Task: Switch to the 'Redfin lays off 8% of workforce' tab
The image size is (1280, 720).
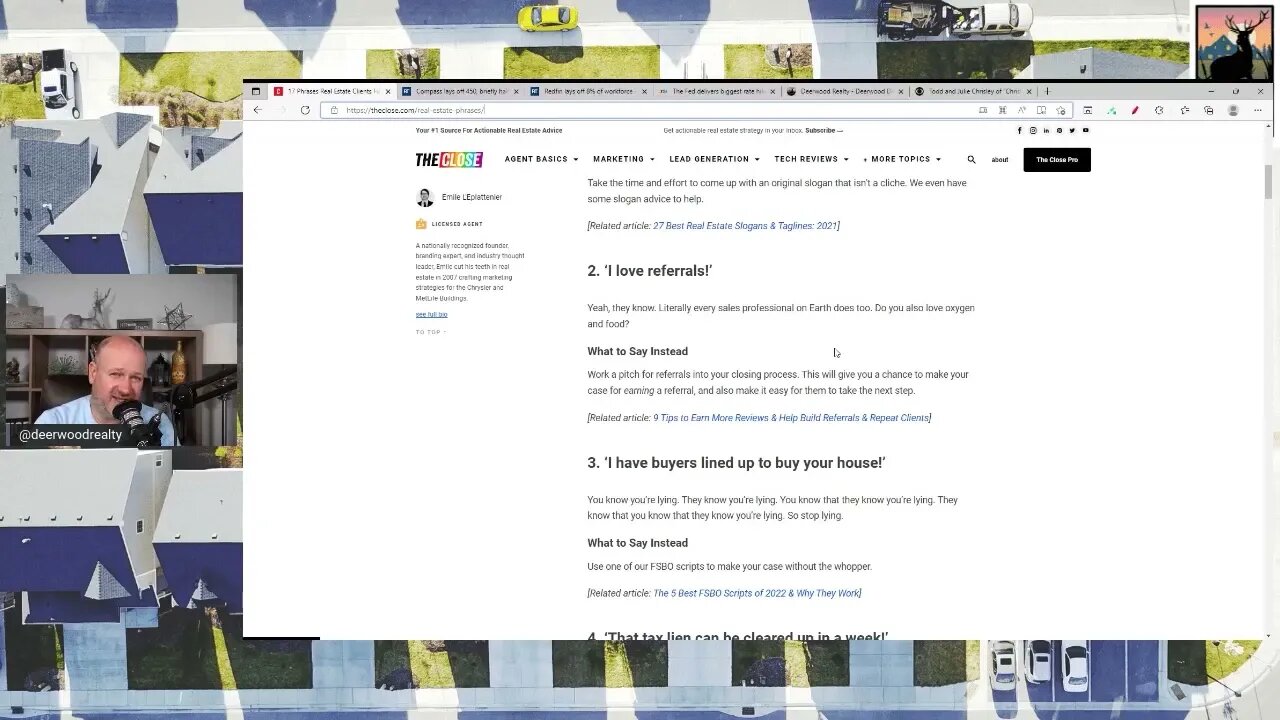Action: [588, 91]
